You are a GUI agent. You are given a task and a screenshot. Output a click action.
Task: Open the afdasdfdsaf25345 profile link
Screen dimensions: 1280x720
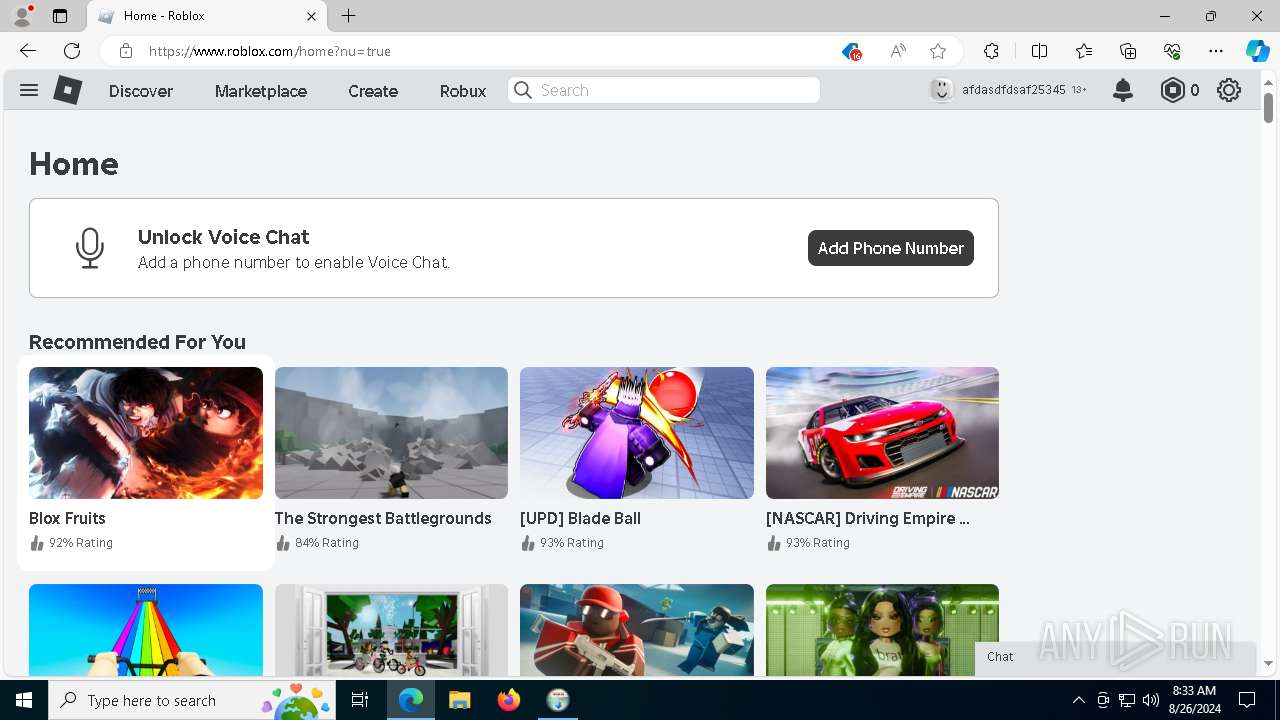point(1014,90)
